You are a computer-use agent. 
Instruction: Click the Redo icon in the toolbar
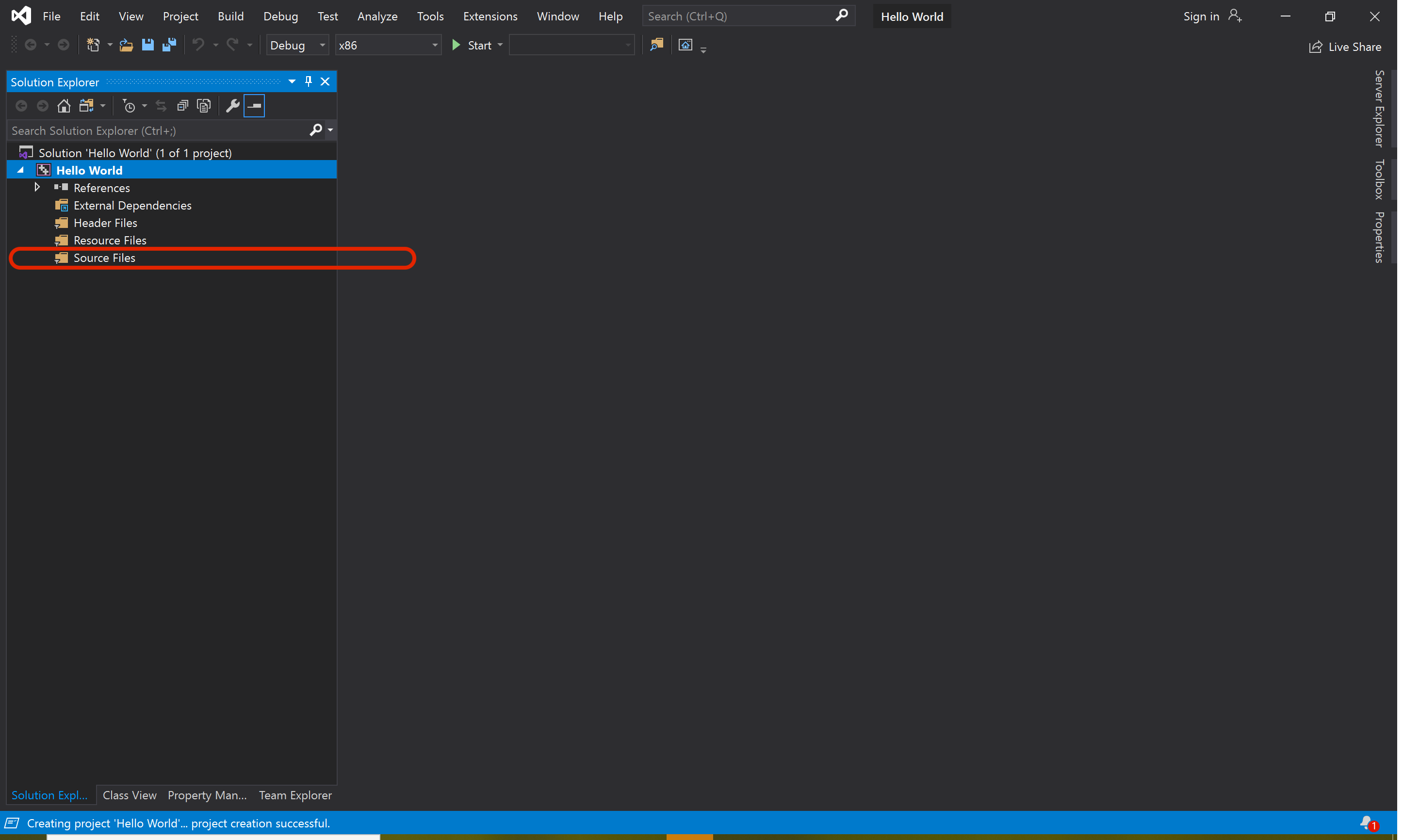[232, 45]
